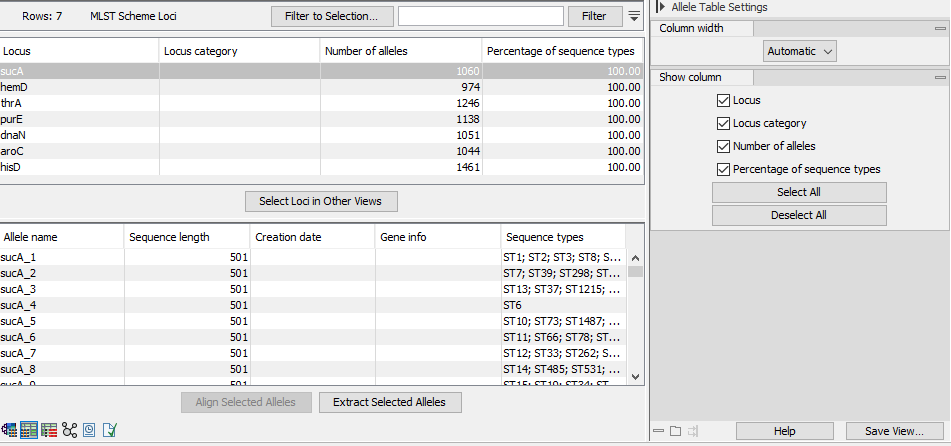Uncheck the Locus column checkbox
Viewport: 951px width, 446px height.
(723, 101)
